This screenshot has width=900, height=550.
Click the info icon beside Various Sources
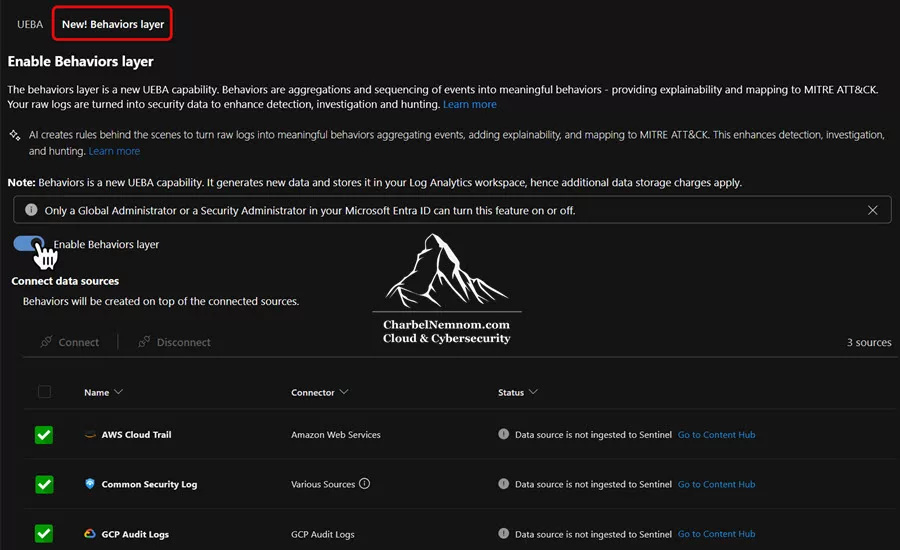point(364,483)
